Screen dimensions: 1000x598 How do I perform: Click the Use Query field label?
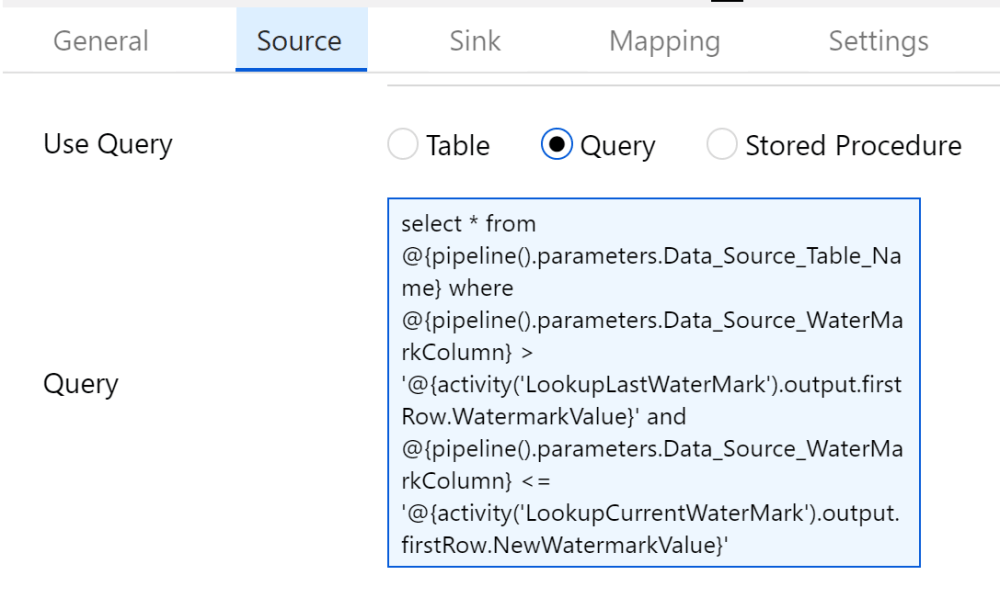click(108, 144)
